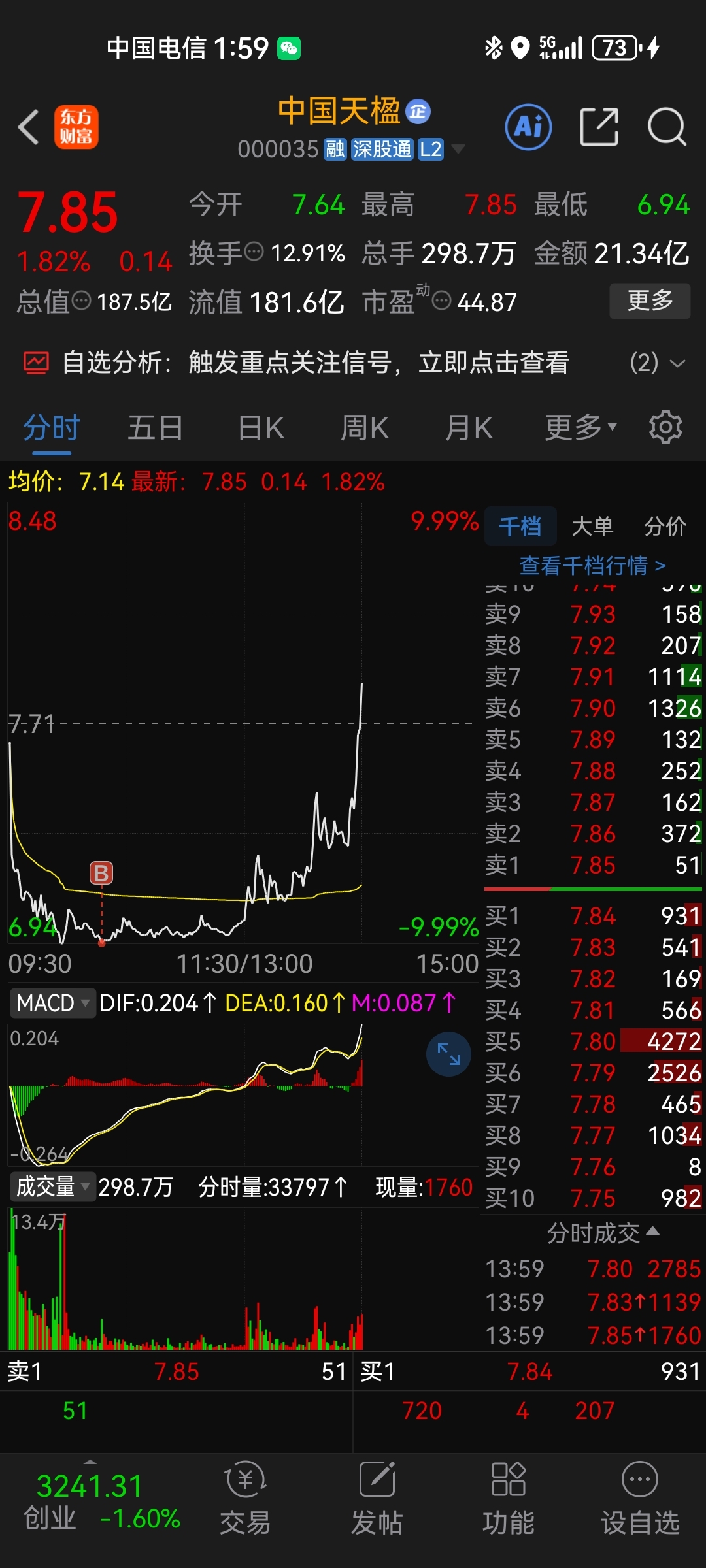Tap the 深股通 tag
This screenshot has width=706, height=1568.
(382, 149)
